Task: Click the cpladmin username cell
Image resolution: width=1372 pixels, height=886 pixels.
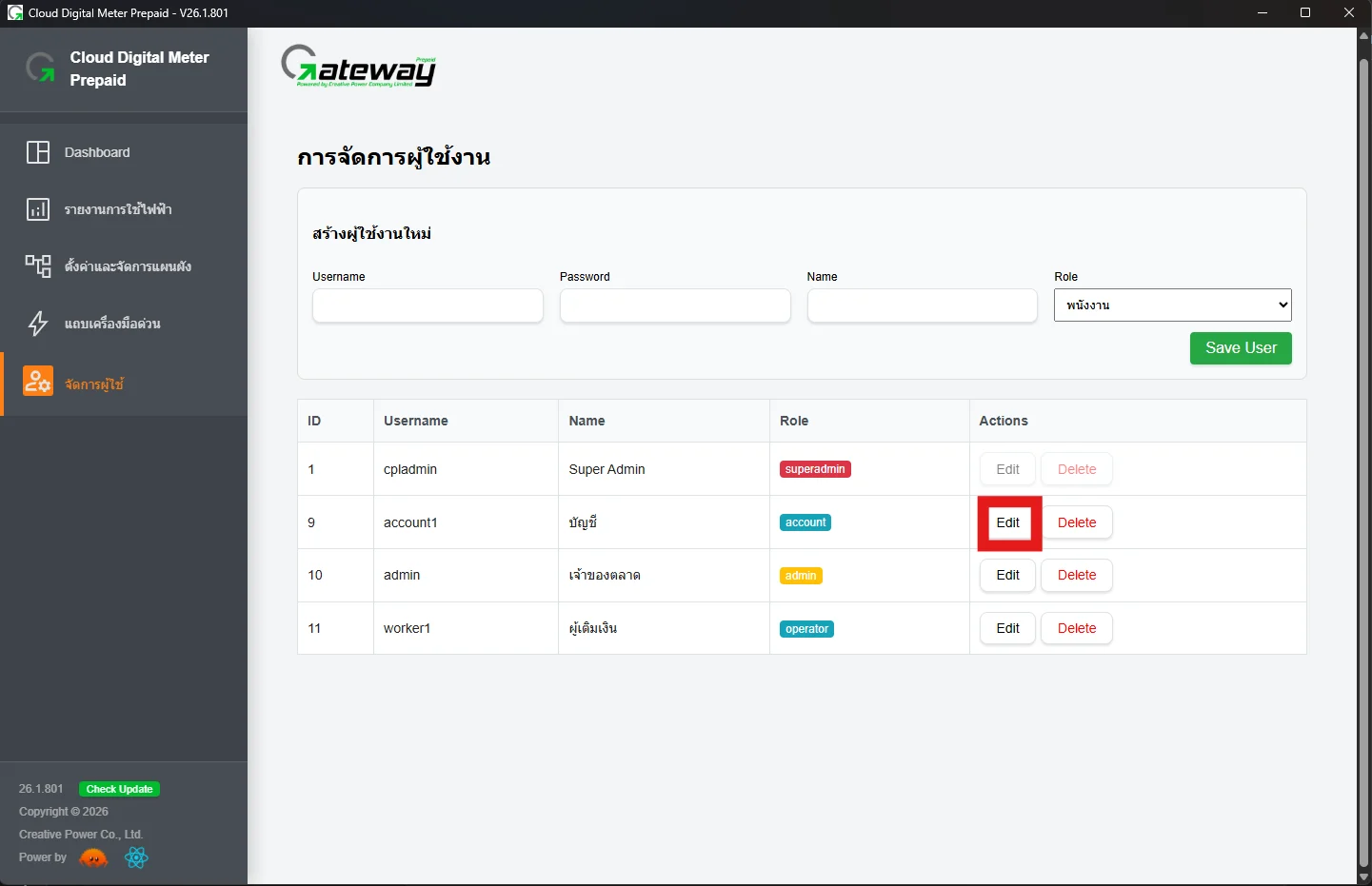Action: point(466,469)
